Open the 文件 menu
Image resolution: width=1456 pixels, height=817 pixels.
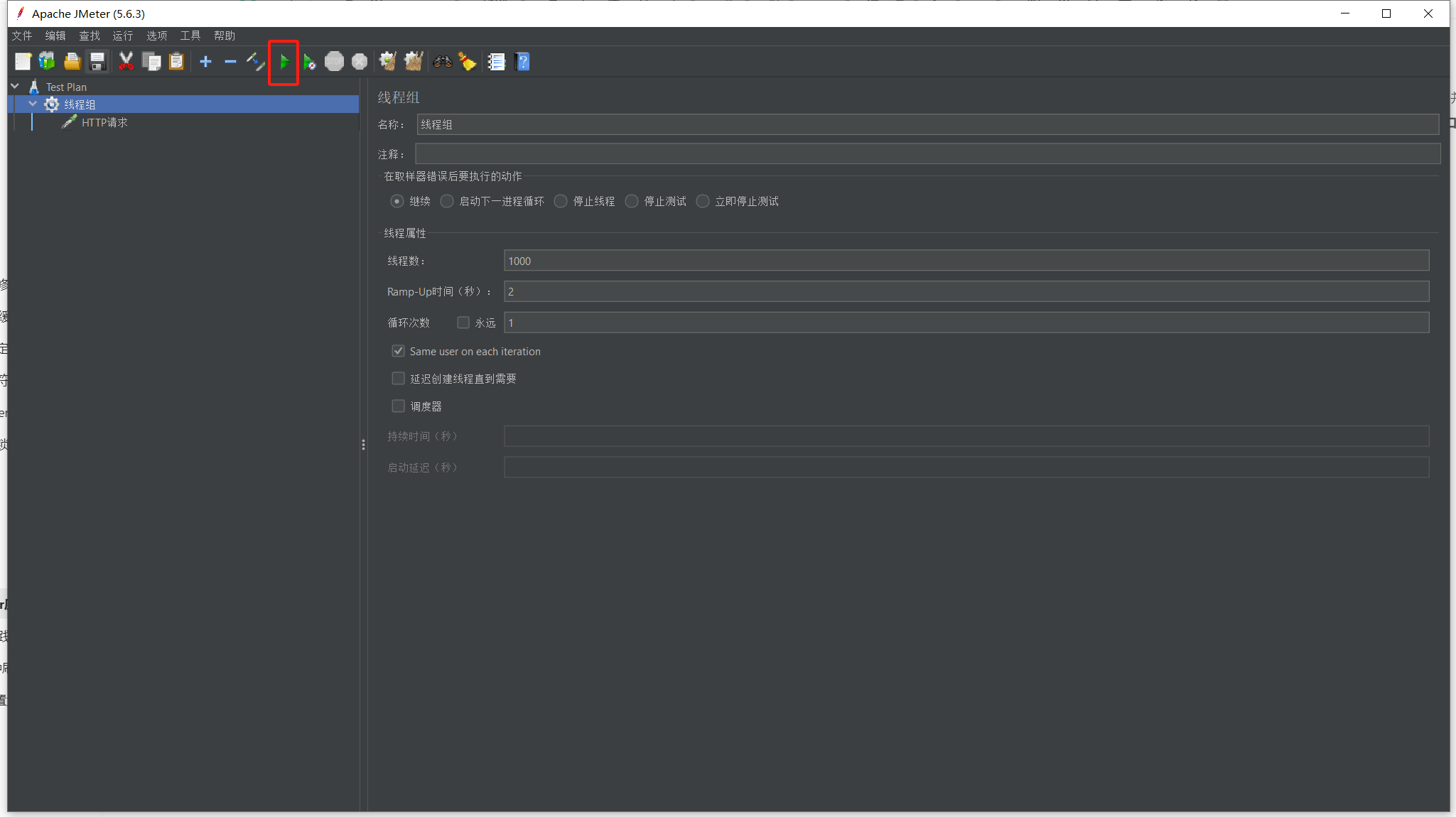click(22, 36)
